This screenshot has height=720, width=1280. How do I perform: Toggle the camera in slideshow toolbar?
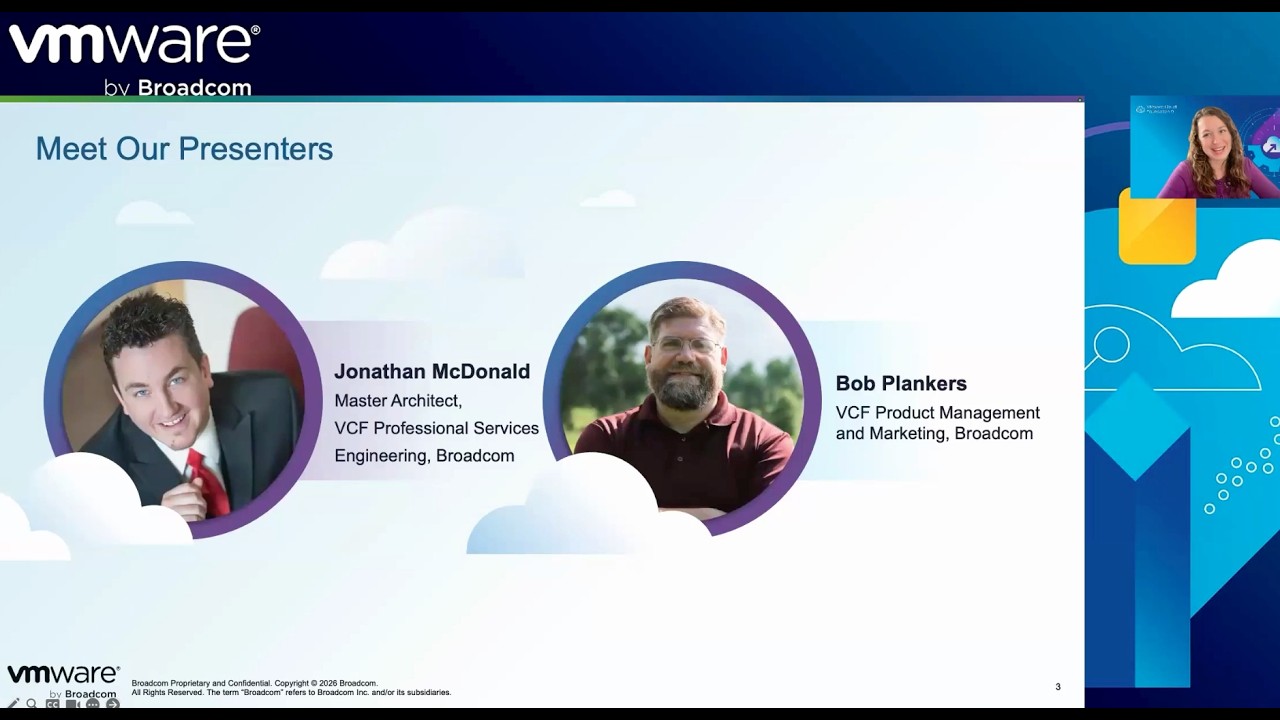[x=72, y=704]
